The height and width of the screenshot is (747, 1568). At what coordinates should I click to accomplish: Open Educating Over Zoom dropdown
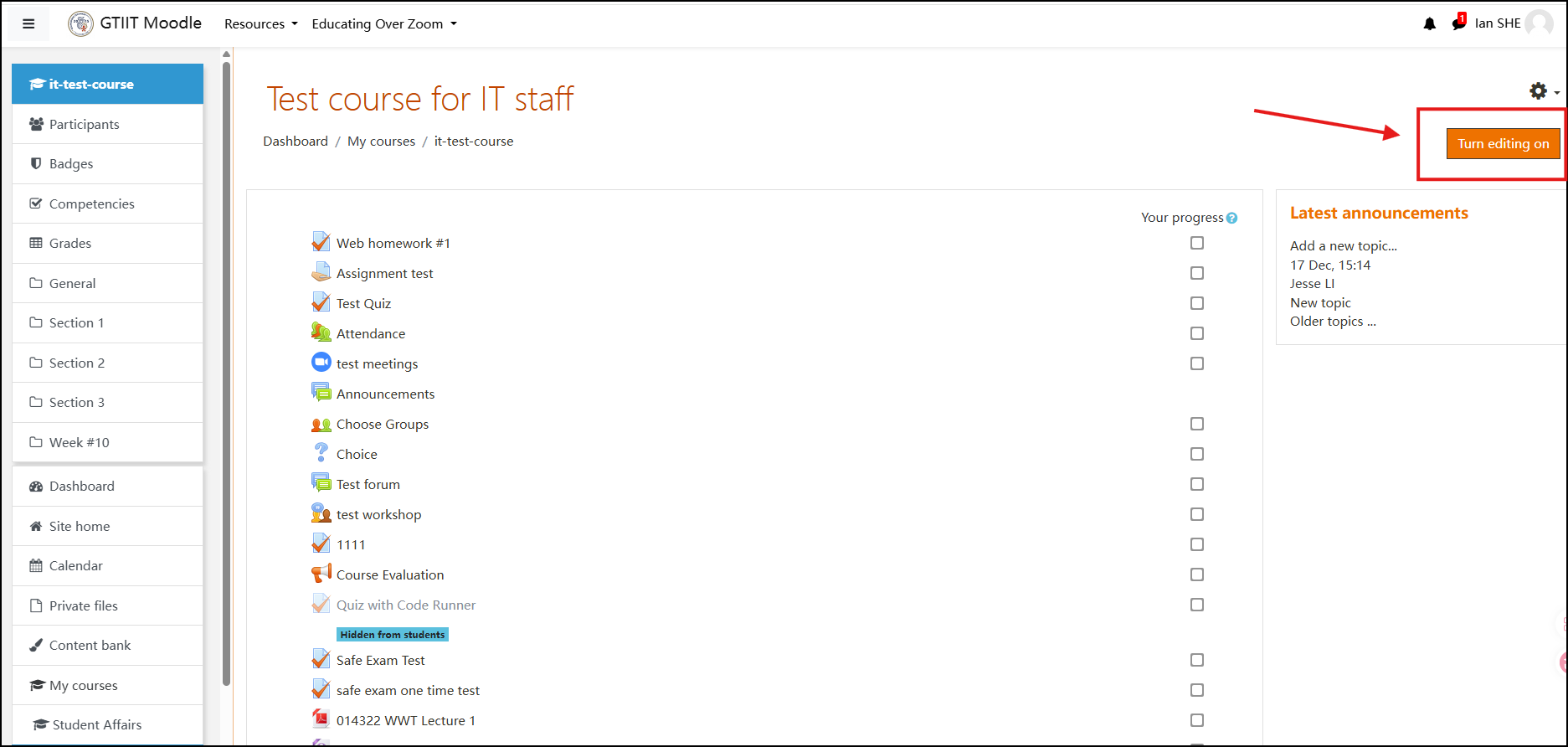click(384, 23)
